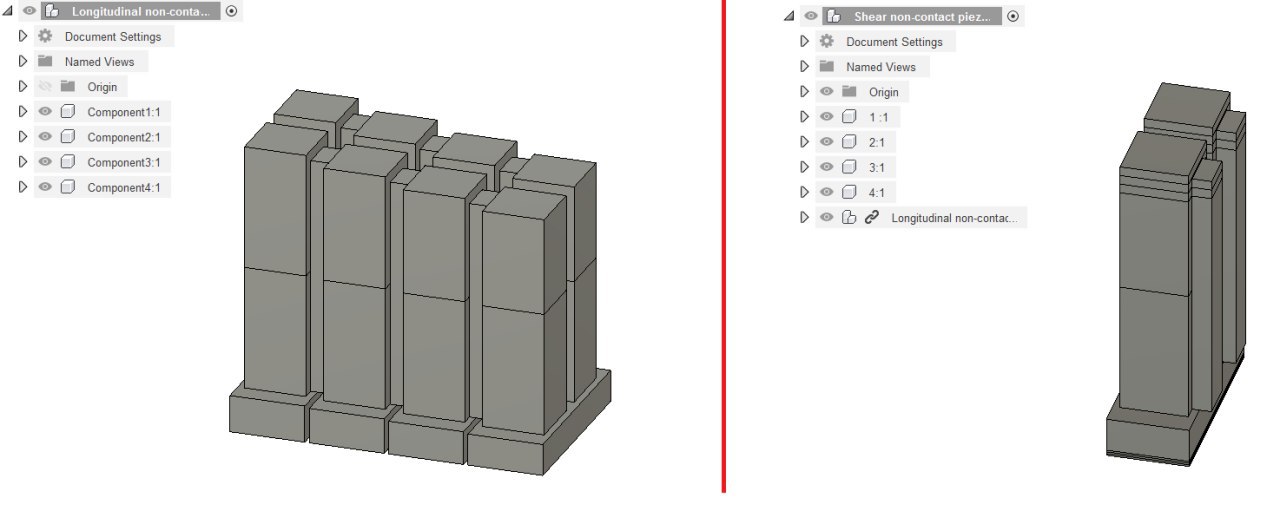This screenshot has height=524, width=1280.
Task: Expand the 4:1 component node
Action: (x=804, y=192)
